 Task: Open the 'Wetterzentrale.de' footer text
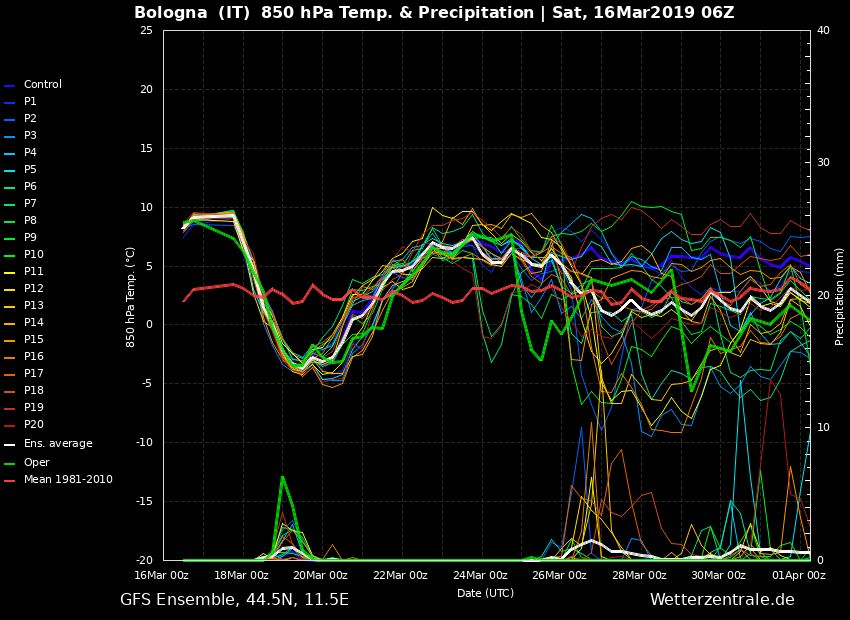tap(722, 599)
